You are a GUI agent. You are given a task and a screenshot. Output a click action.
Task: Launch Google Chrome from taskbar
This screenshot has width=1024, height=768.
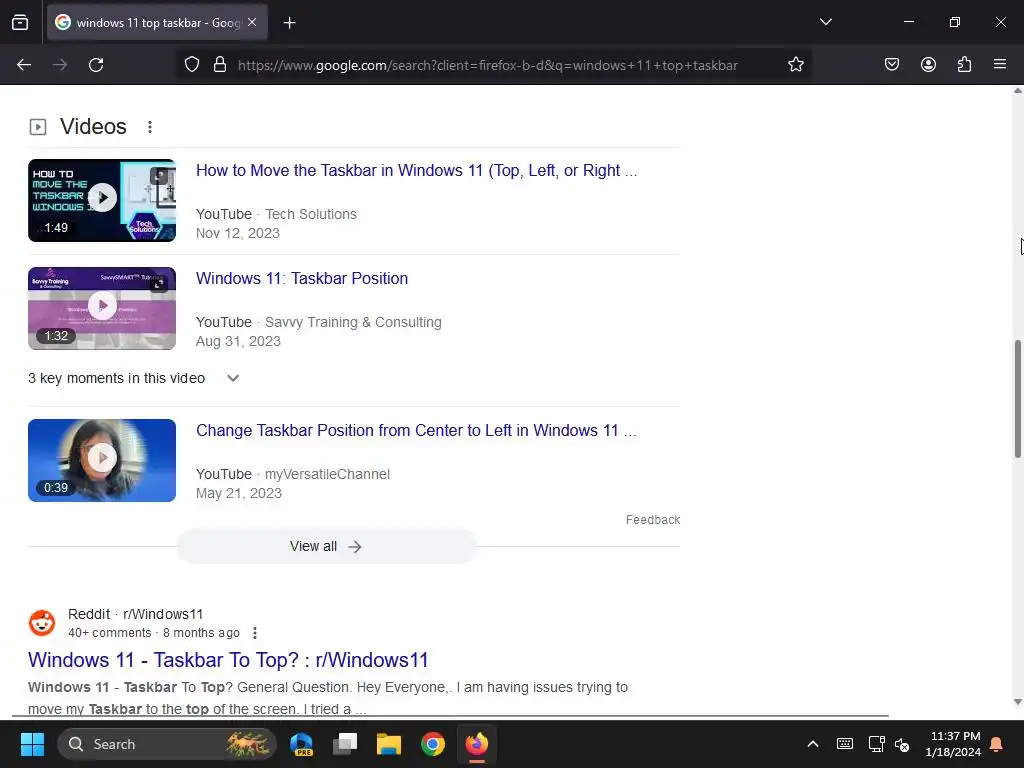[432, 744]
